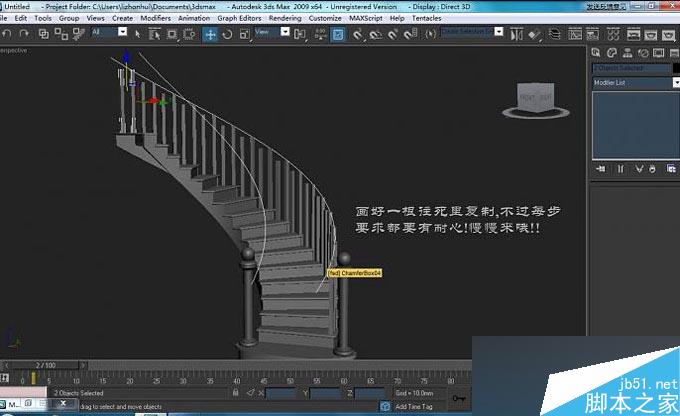Open the Animation menu
This screenshot has width=680, height=416.
point(194,18)
